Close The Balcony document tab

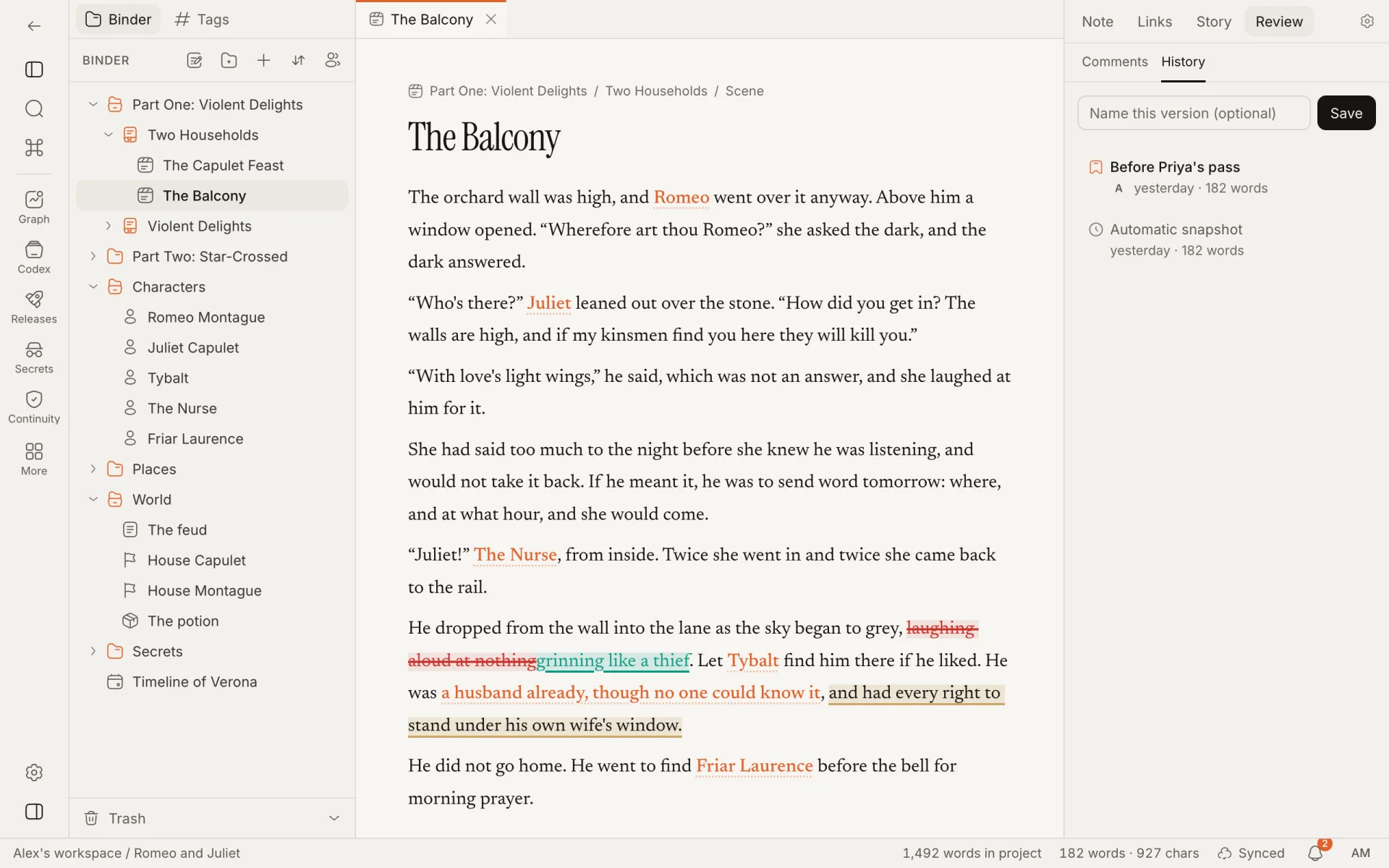tap(491, 20)
